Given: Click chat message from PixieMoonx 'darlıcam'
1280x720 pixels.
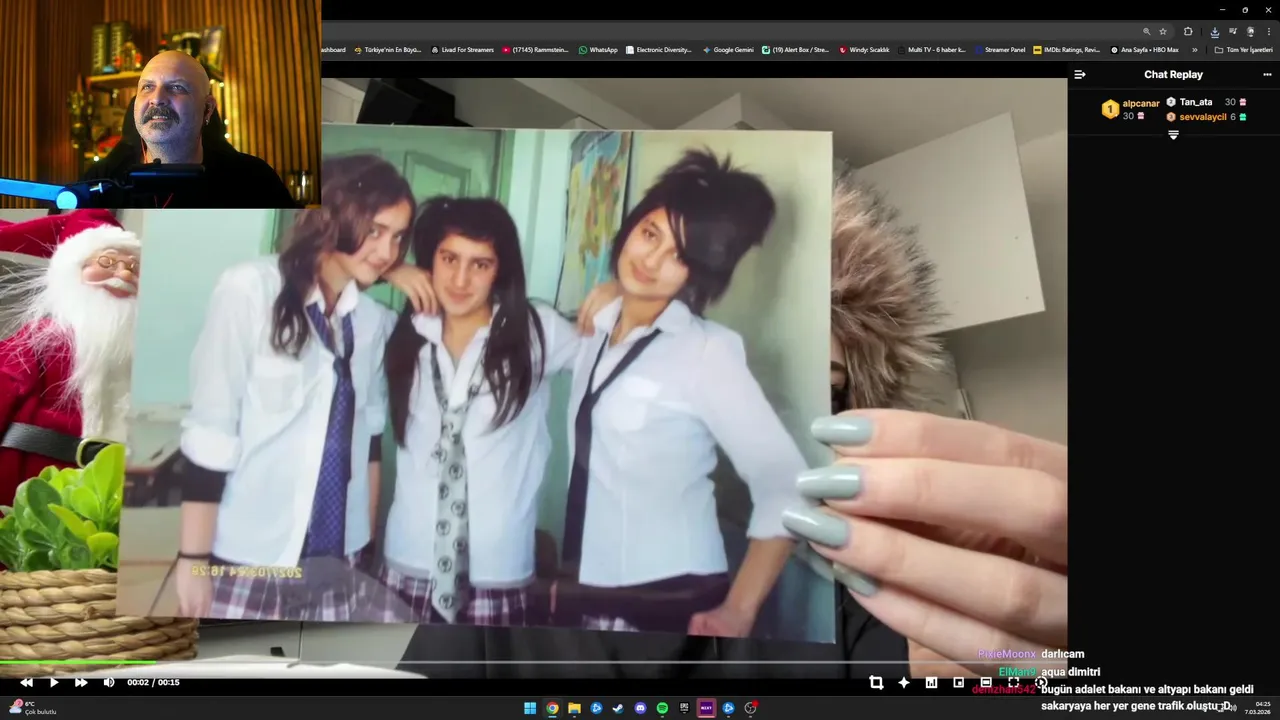Looking at the screenshot, I should pyautogui.click(x=1030, y=654).
